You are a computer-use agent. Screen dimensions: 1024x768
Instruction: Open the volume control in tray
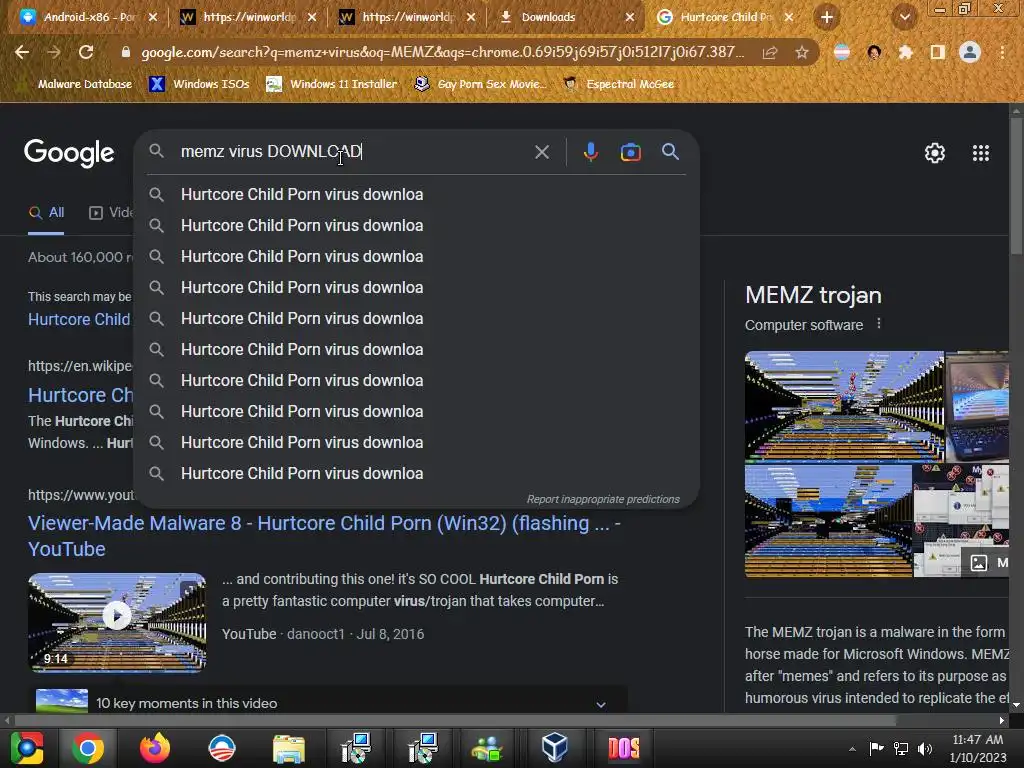925,748
